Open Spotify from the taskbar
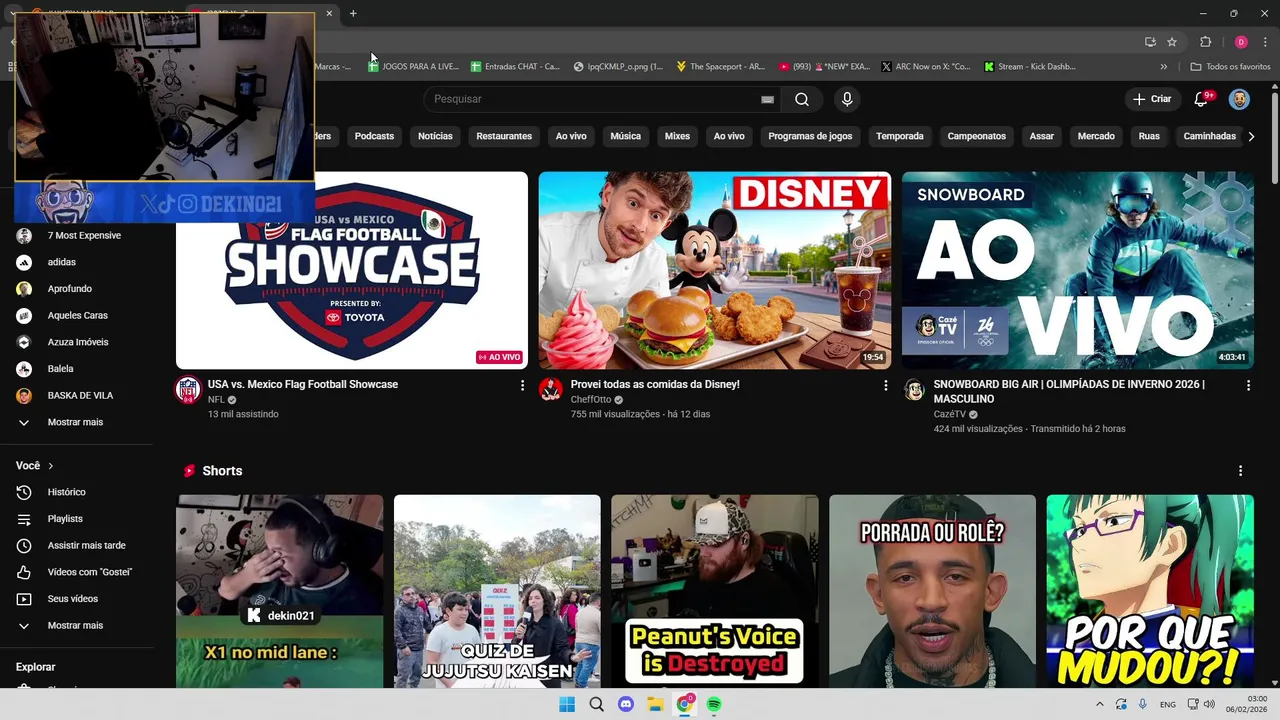Image resolution: width=1280 pixels, height=720 pixels. click(714, 704)
